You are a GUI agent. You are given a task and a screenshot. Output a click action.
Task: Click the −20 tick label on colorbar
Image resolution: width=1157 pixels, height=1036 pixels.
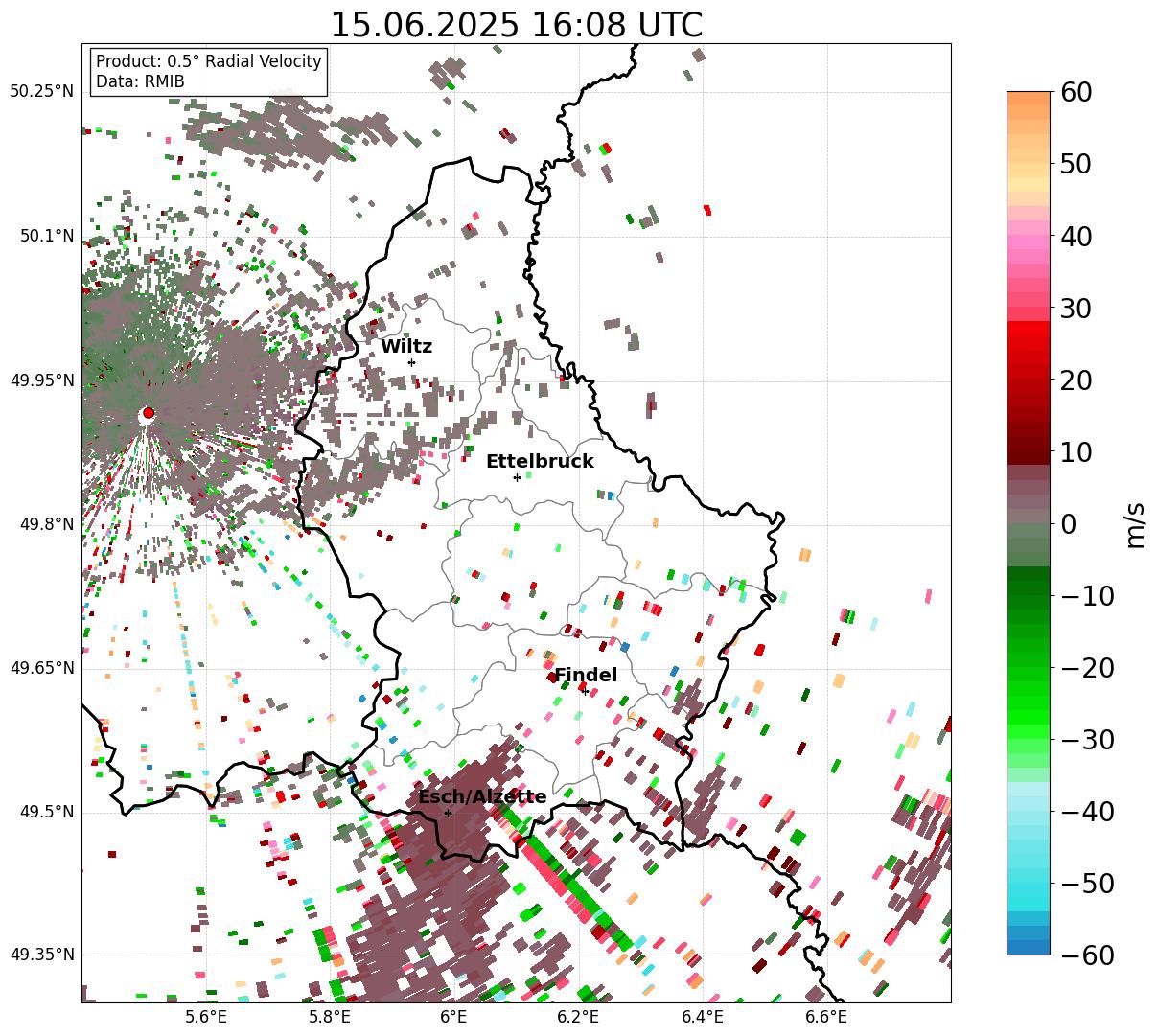point(1087,667)
